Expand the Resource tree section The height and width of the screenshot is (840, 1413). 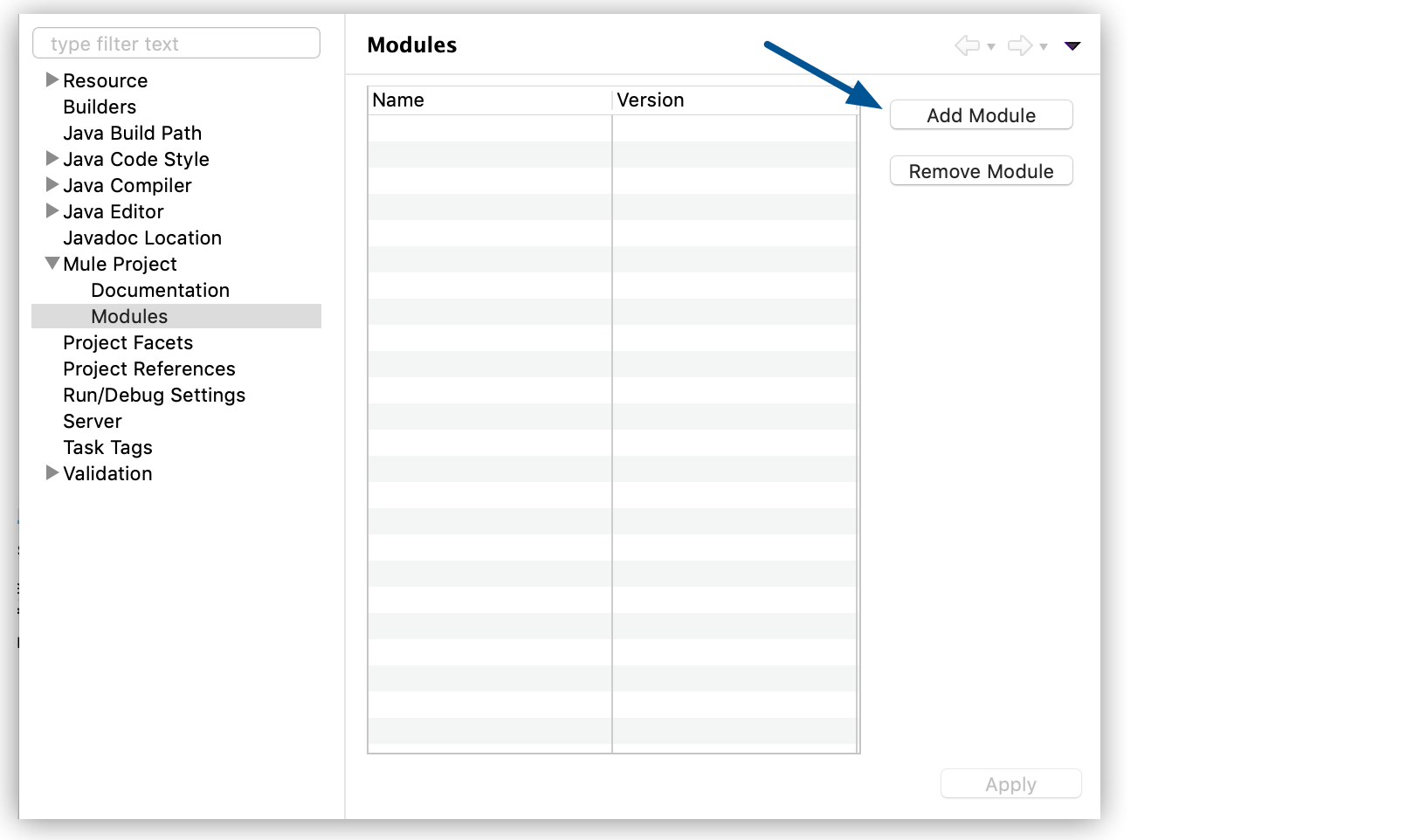[x=52, y=79]
